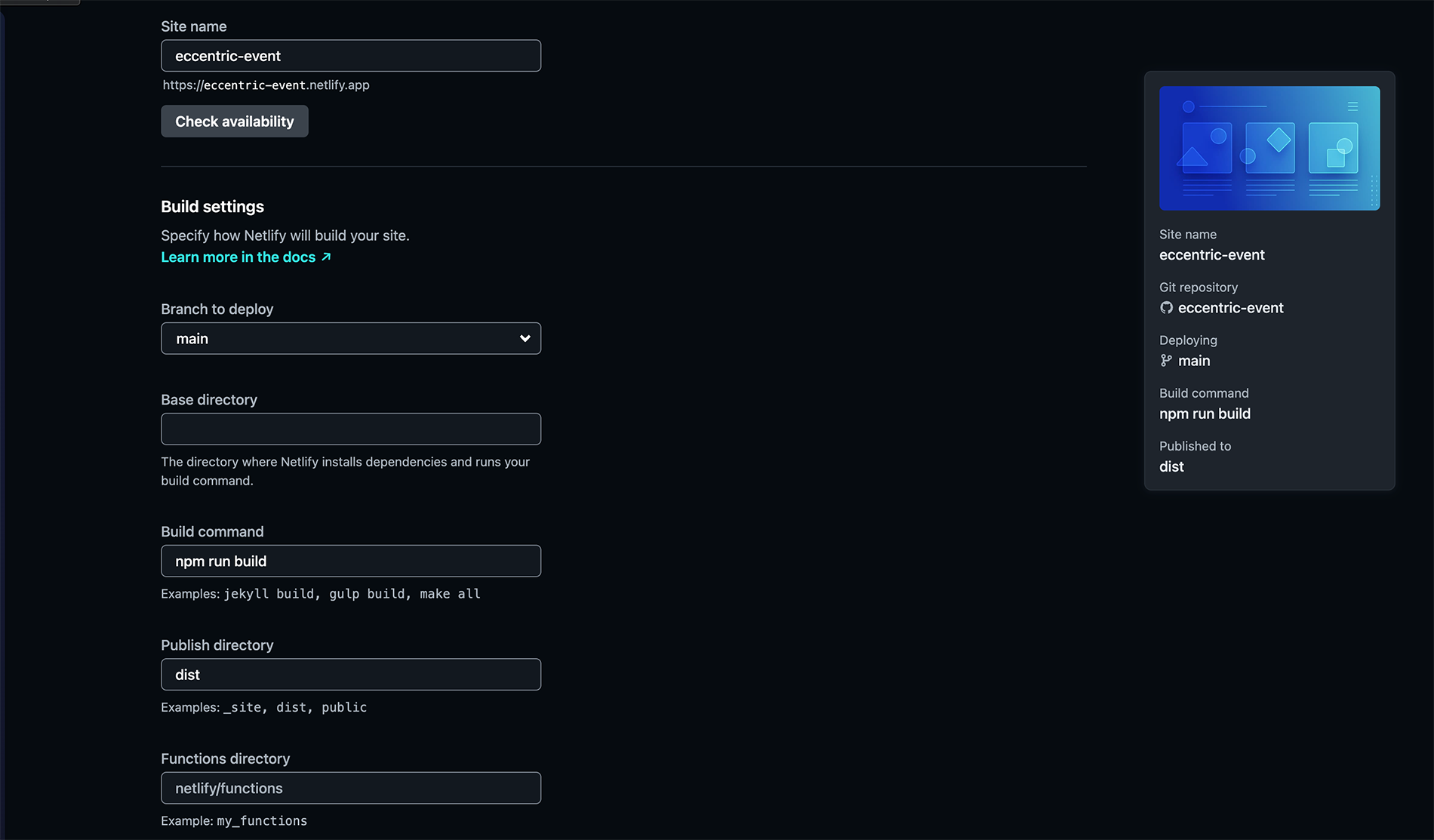Select main from the branch dropdown

point(350,338)
